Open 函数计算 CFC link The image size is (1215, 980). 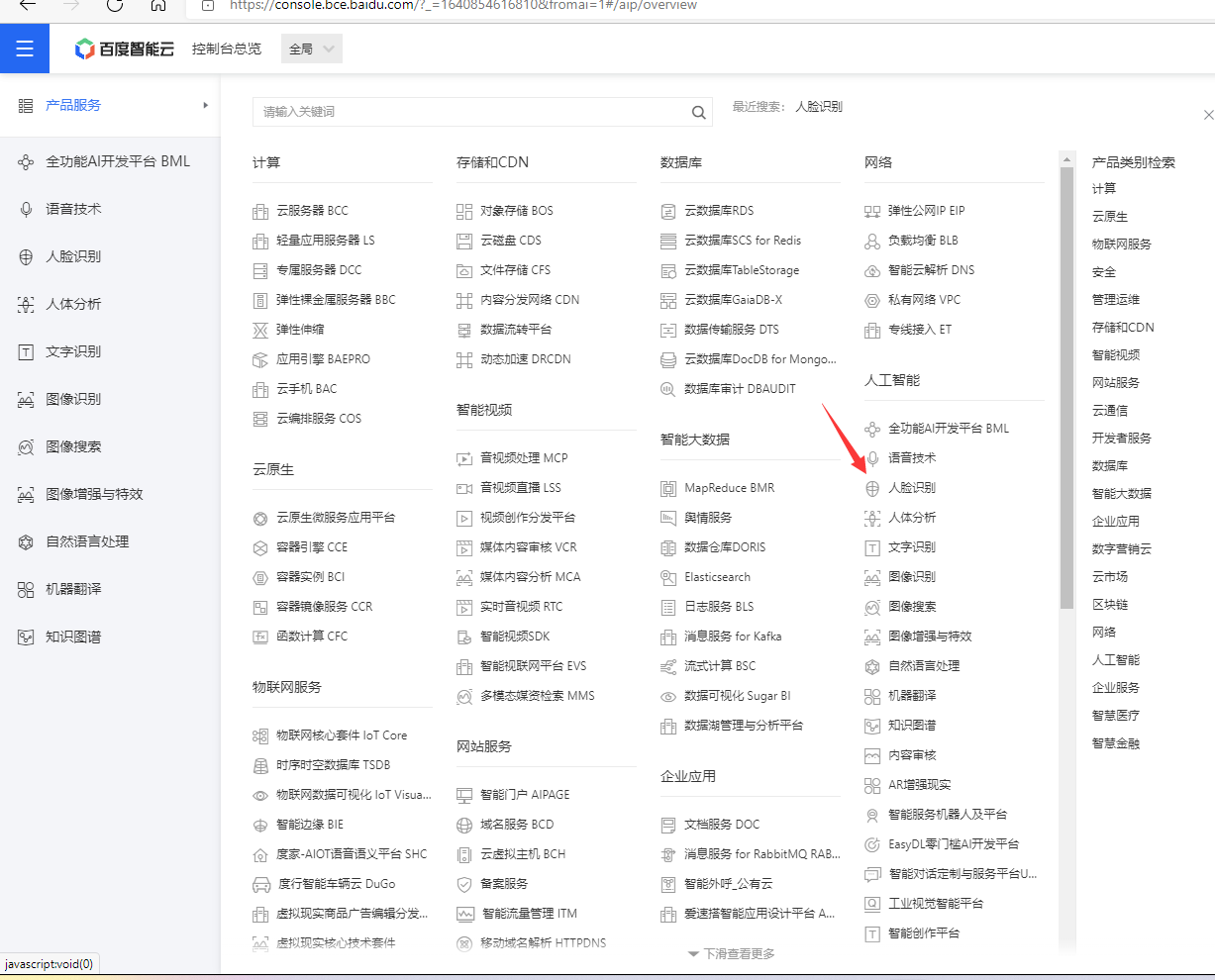tap(312, 637)
